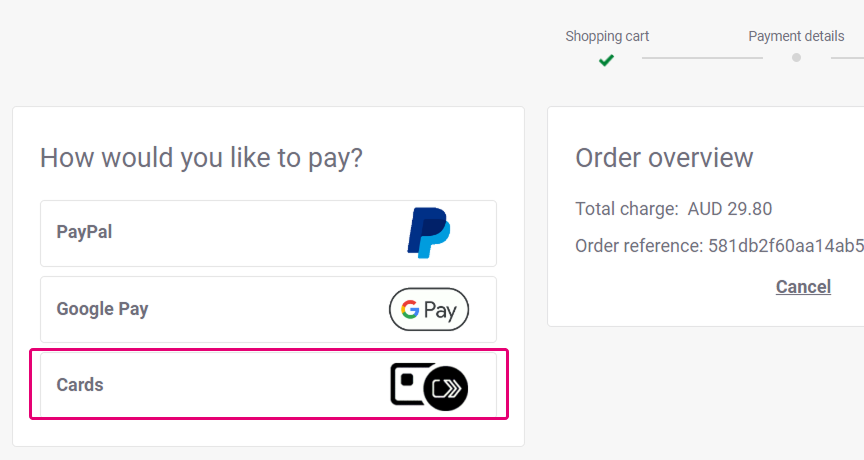
Task: Click the Total charge label
Action: pyautogui.click(x=626, y=209)
